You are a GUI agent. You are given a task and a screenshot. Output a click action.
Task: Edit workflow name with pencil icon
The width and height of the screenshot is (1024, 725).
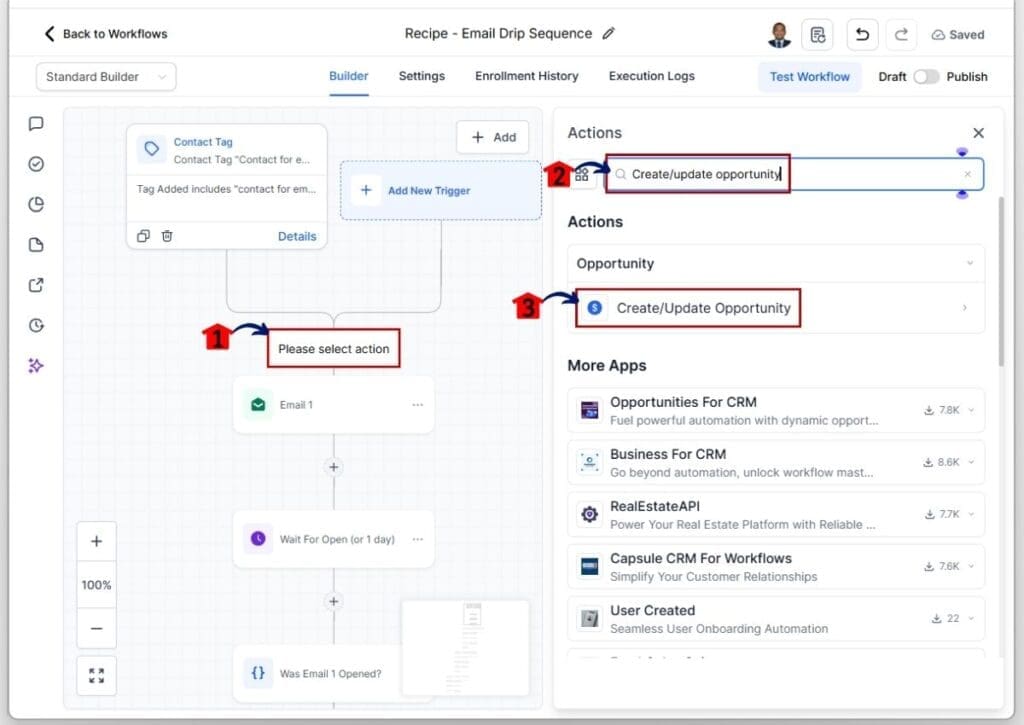point(609,33)
